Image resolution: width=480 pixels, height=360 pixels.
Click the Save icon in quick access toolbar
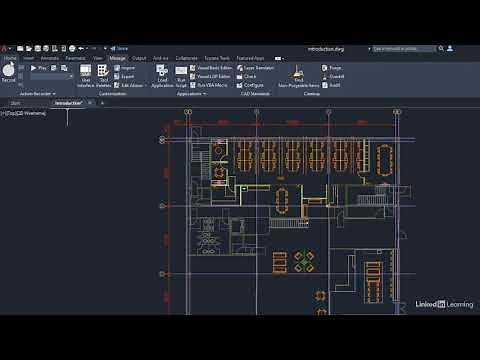(37, 49)
